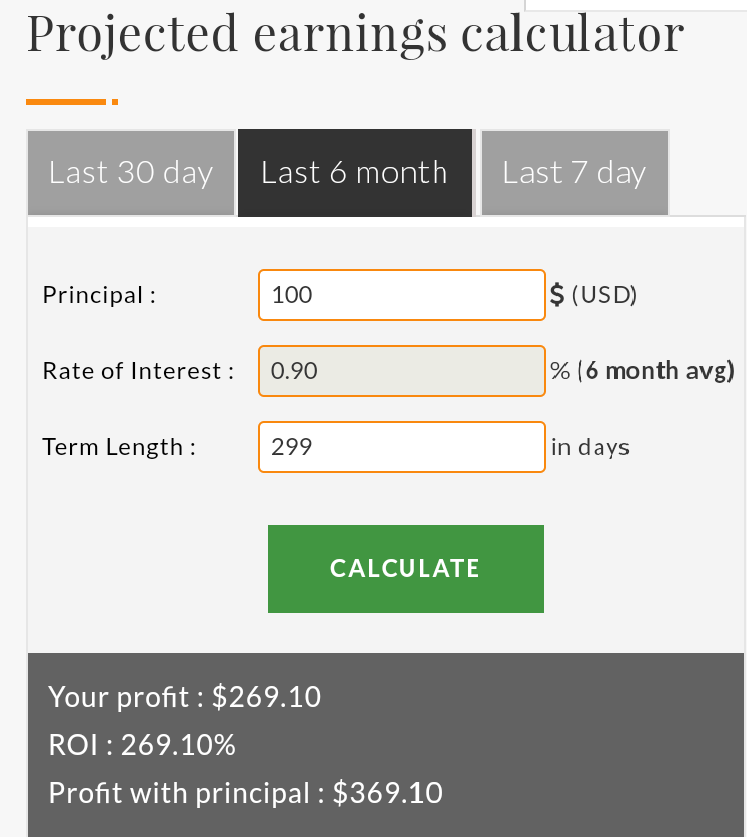
Task: Click the bold 6 month avg text
Action: pos(659,371)
